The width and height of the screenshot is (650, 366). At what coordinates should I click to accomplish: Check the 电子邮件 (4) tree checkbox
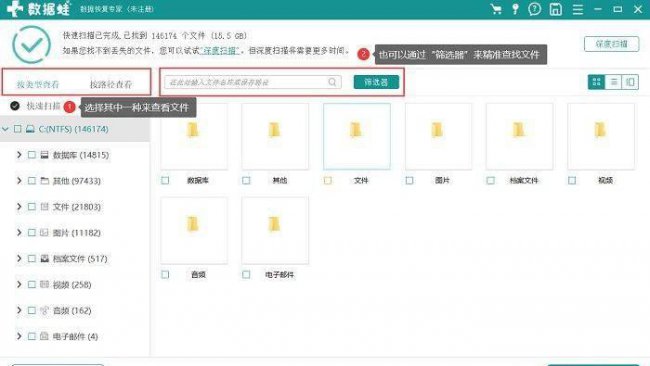coord(32,336)
